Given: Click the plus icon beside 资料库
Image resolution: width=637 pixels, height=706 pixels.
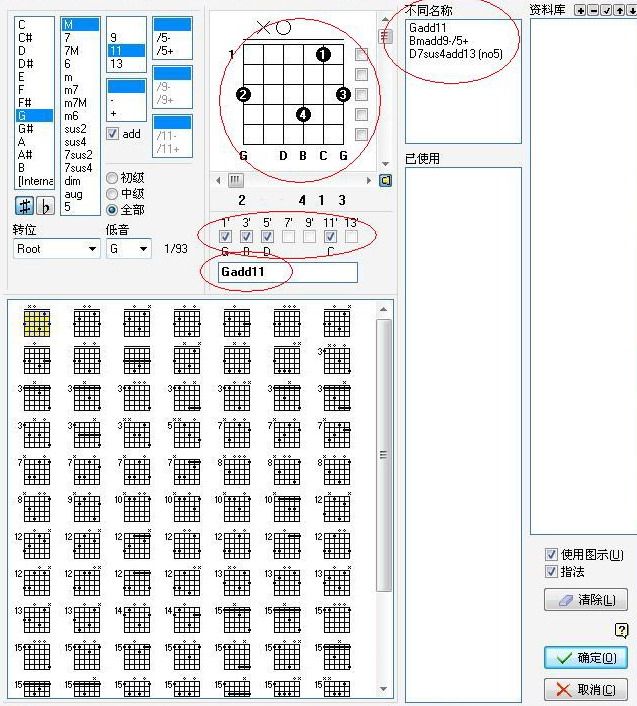Looking at the screenshot, I should pos(580,10).
